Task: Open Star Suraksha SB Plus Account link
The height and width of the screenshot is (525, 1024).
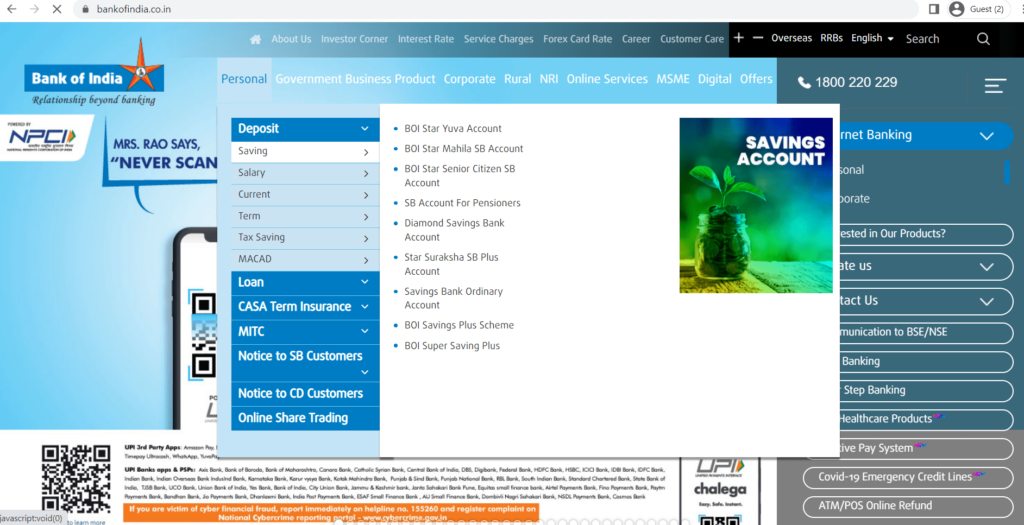Action: tap(451, 264)
